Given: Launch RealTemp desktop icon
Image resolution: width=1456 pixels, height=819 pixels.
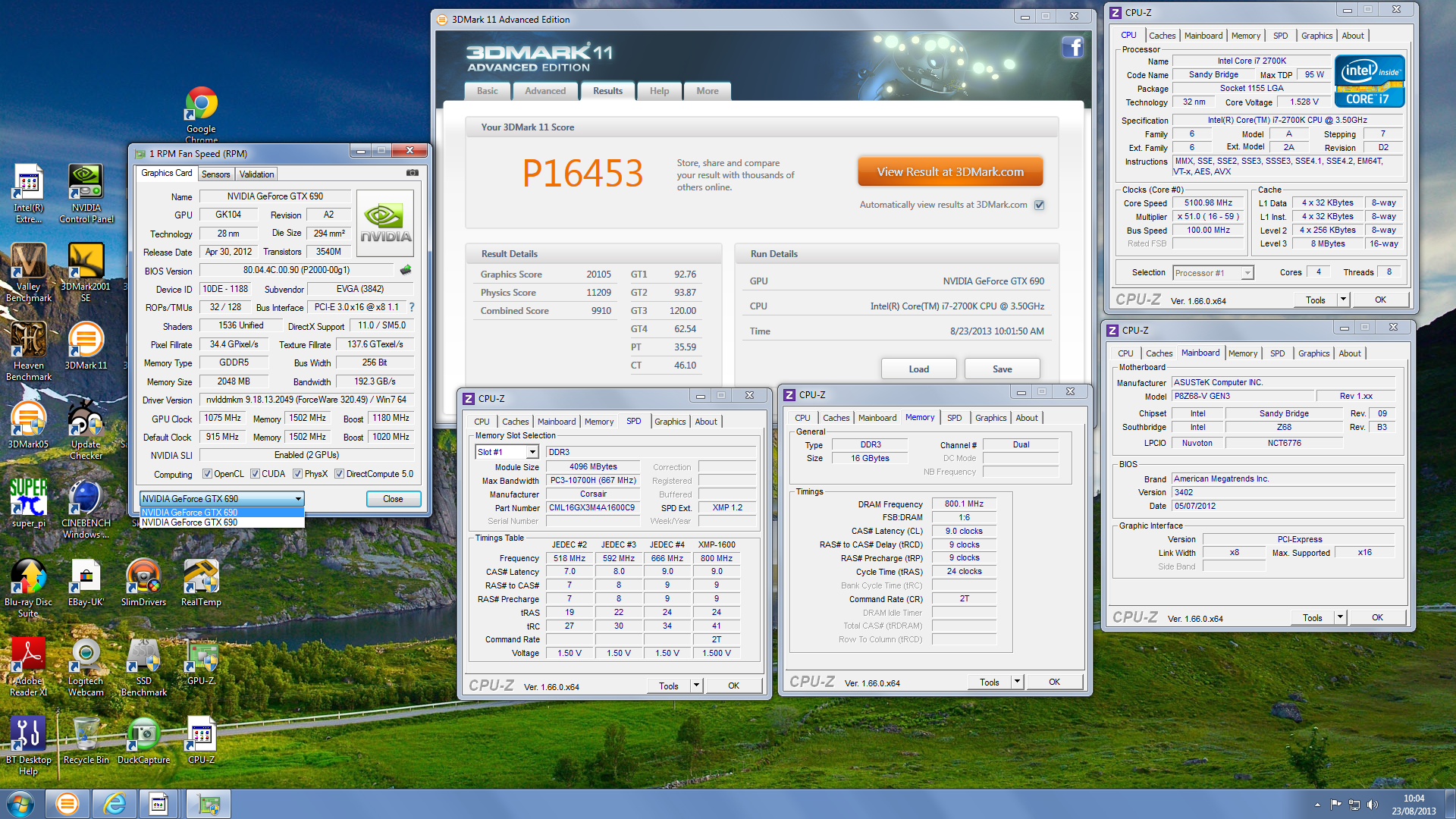Looking at the screenshot, I should coord(201,582).
